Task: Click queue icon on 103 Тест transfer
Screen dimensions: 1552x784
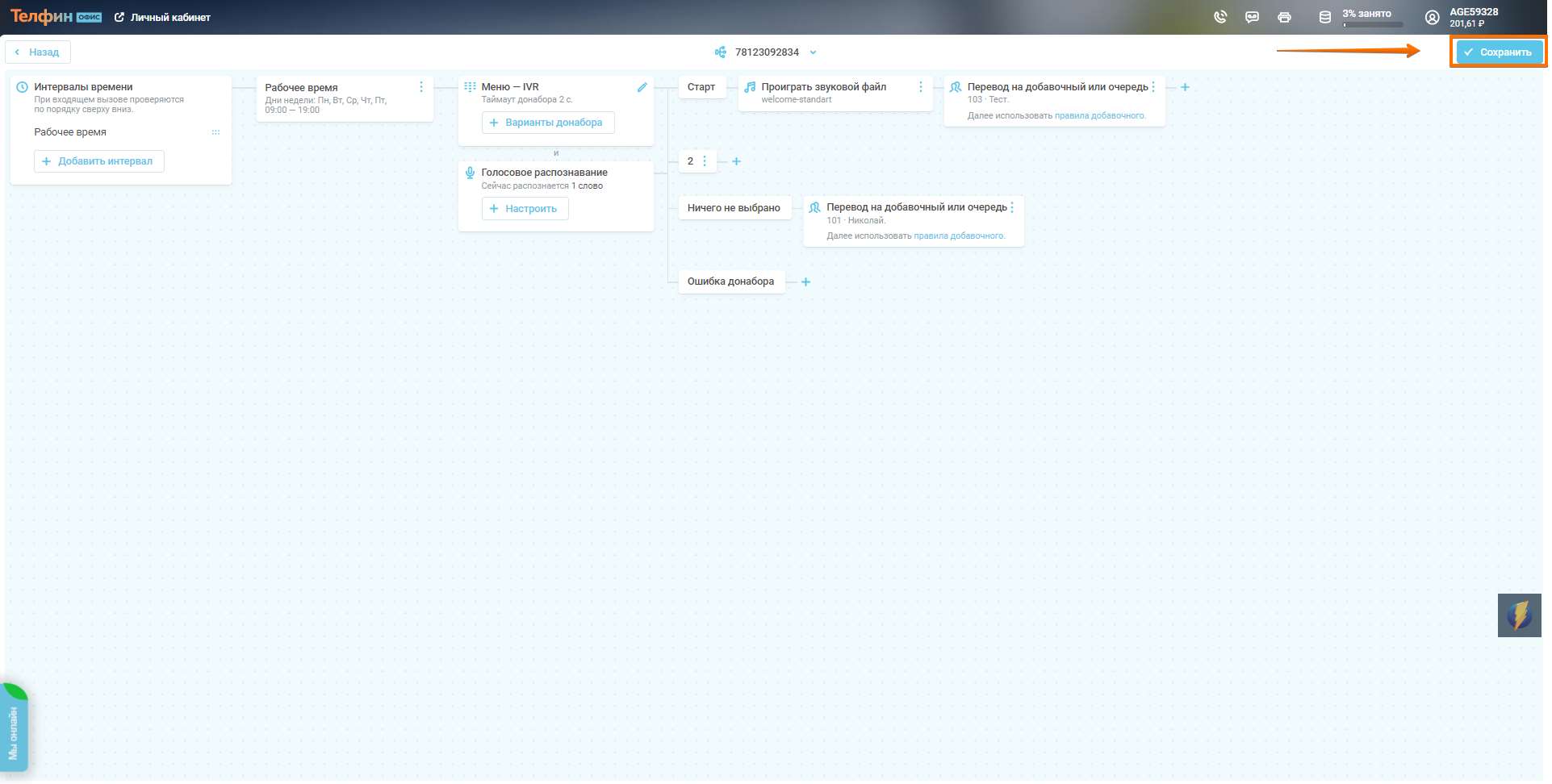Action: [x=956, y=87]
